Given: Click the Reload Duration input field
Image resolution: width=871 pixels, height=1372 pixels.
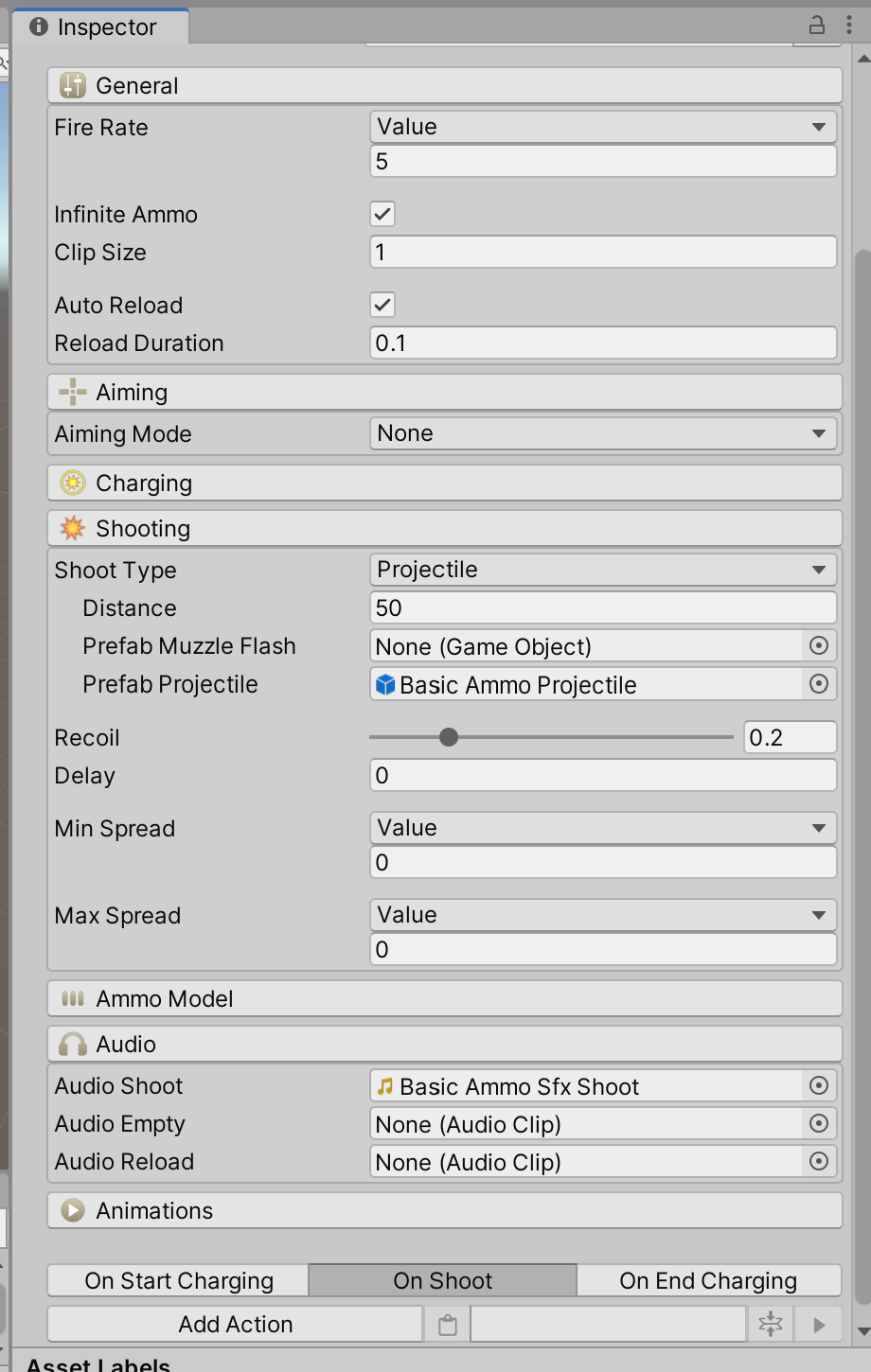Looking at the screenshot, I should click(603, 343).
